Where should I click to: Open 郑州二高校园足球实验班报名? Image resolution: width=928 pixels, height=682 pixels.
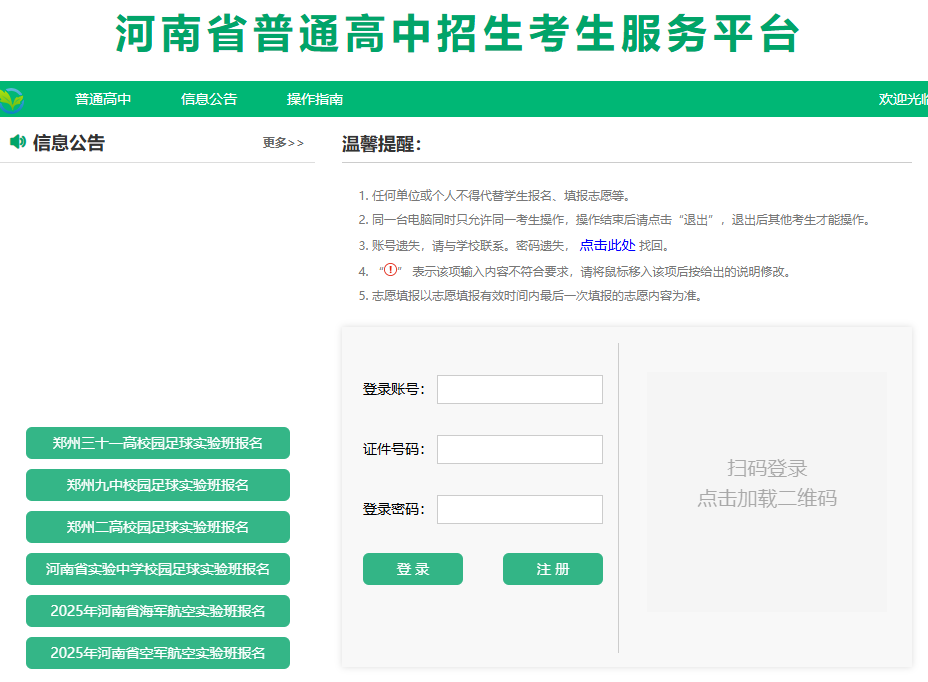(x=158, y=527)
